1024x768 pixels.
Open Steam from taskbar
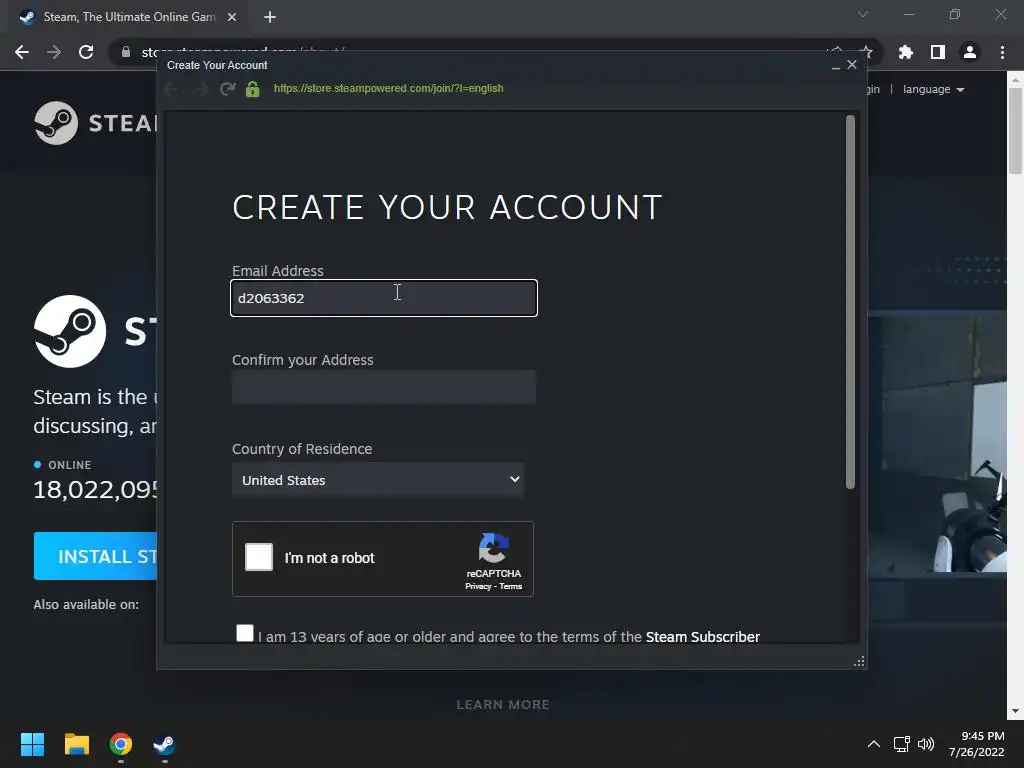tap(164, 744)
